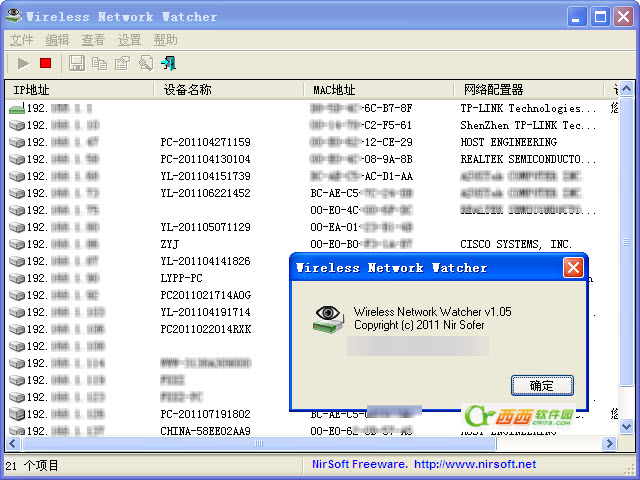Click the Wireless Network Watcher v1.05 text

tap(433, 312)
